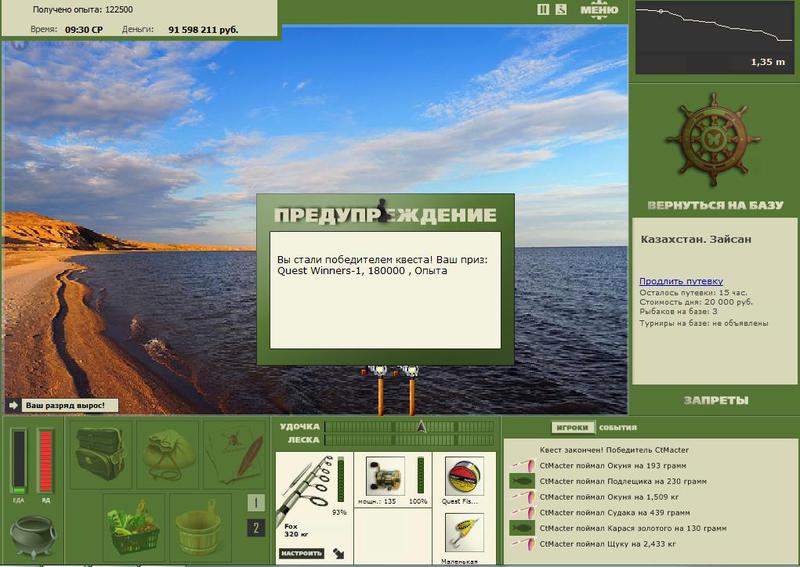
Task: Click lure icon beside Судака entry
Action: coord(522,512)
